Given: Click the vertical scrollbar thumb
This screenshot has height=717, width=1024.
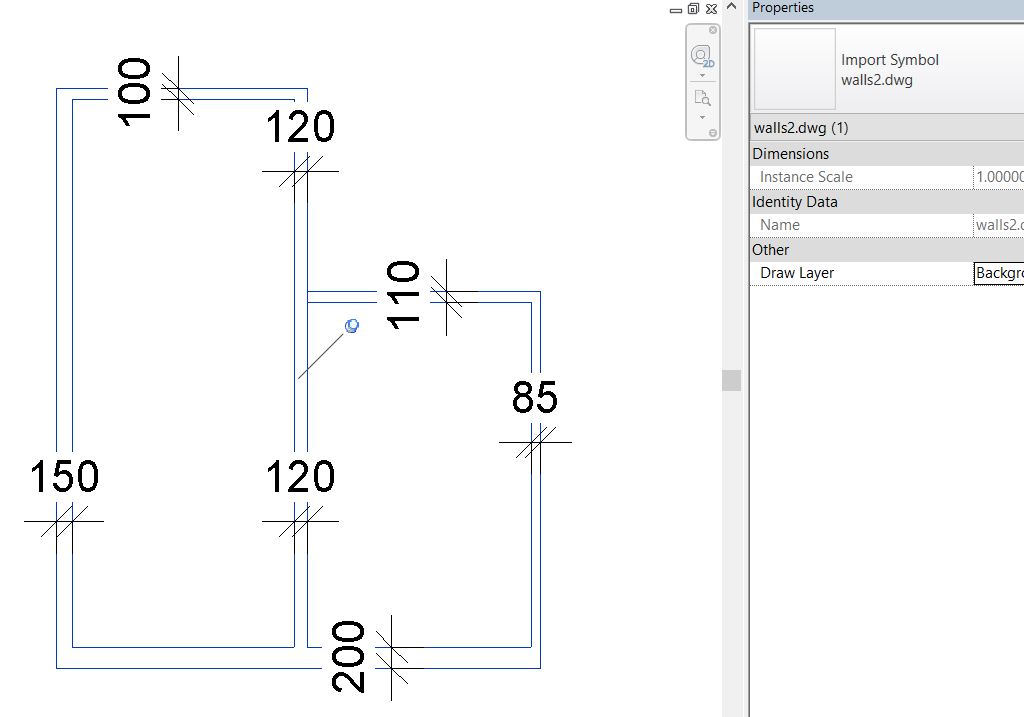Looking at the screenshot, I should [x=731, y=380].
